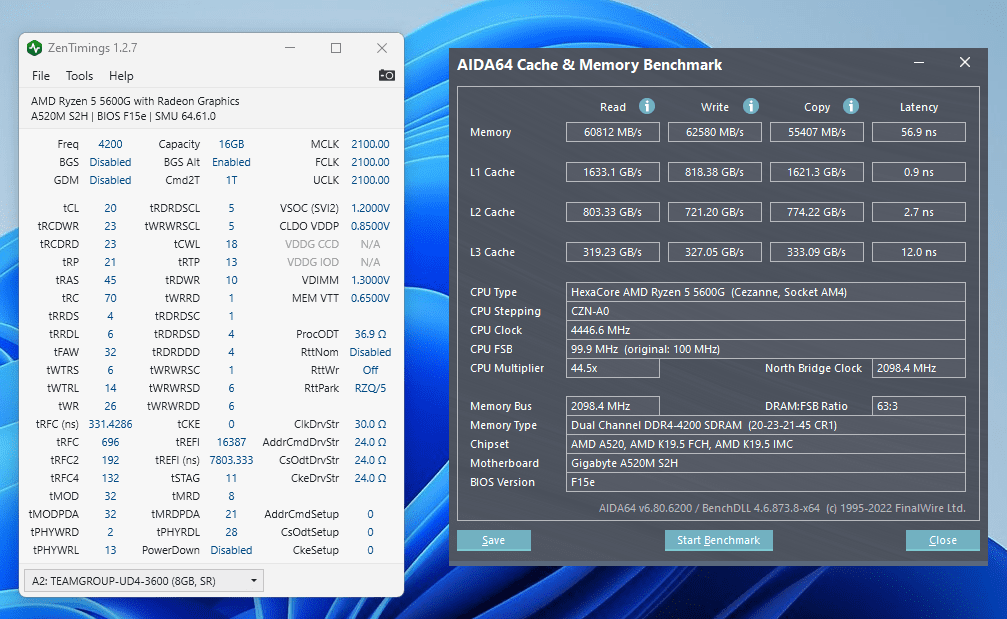Image resolution: width=1007 pixels, height=619 pixels.
Task: Click the Capacity value 16GB
Action: coord(231,144)
